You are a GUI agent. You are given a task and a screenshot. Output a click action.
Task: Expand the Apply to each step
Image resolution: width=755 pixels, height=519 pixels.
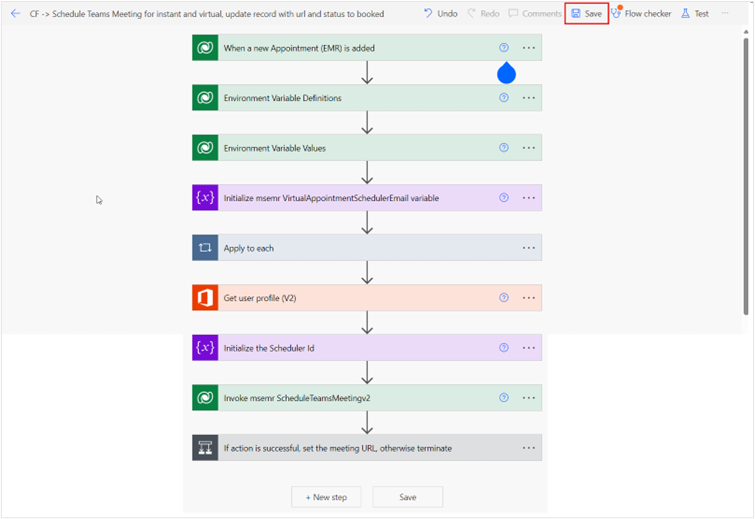pyautogui.click(x=367, y=248)
